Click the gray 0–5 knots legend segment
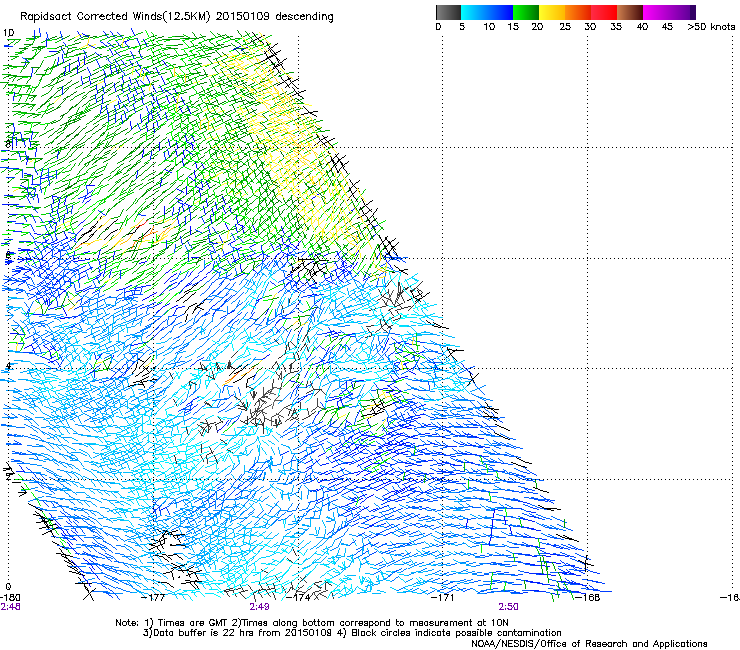 448,12
